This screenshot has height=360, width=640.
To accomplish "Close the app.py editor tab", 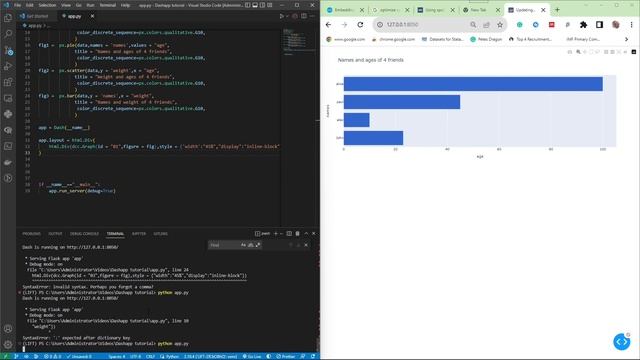I will click(x=92, y=16).
